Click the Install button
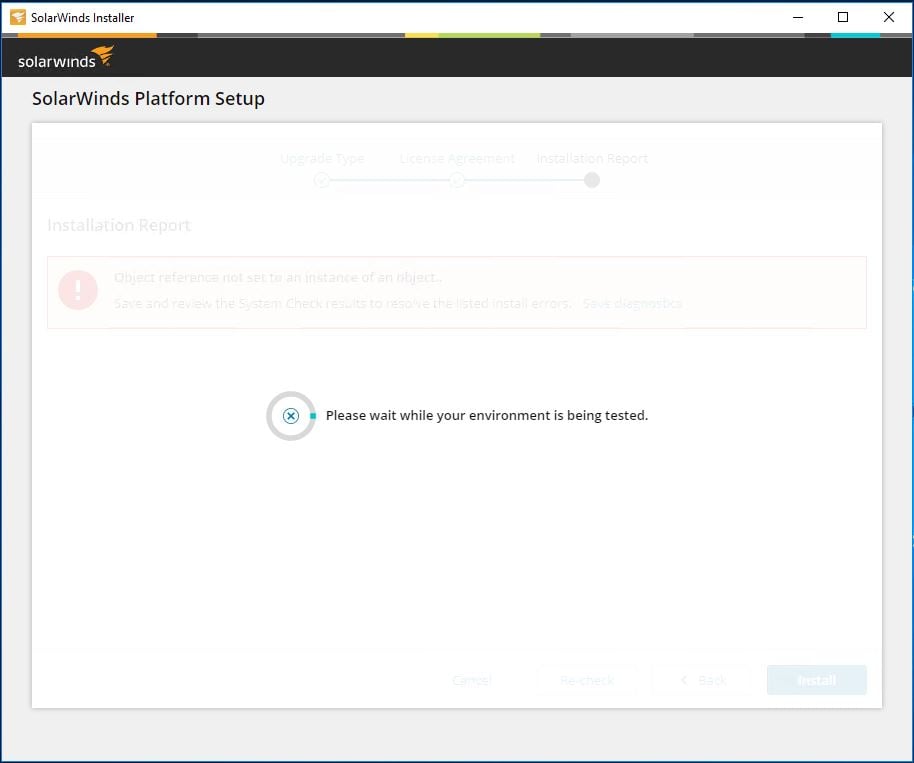 pyautogui.click(x=817, y=680)
